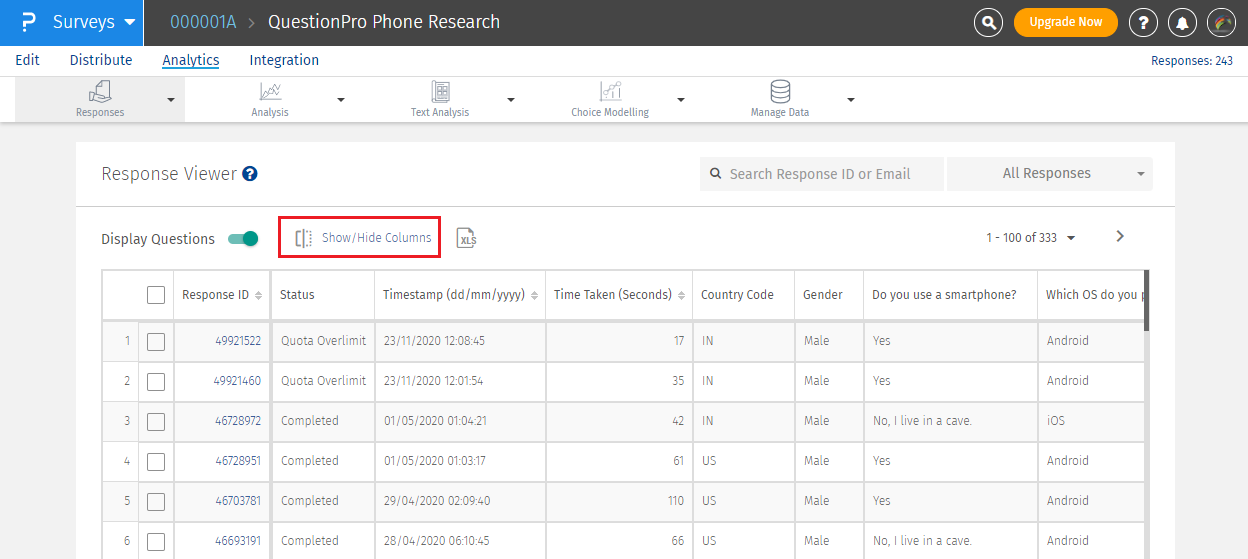
Task: Check the box for response 46703781
Action: coord(155,501)
